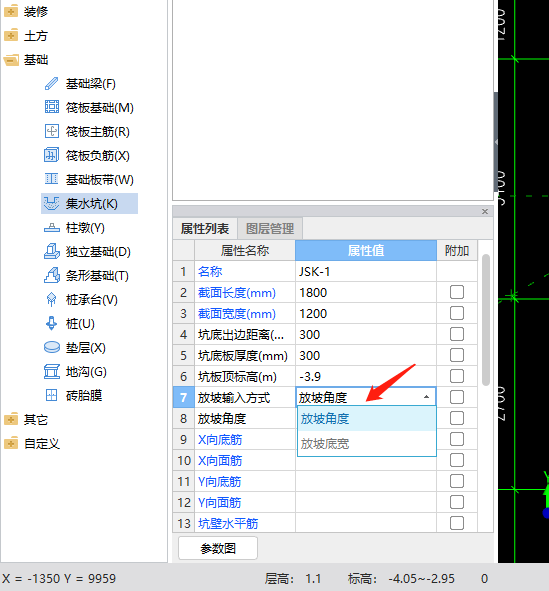Viewport: 549px width, 591px height.
Task: Select the 筏板主筋(R) icon
Action: [x=52, y=132]
